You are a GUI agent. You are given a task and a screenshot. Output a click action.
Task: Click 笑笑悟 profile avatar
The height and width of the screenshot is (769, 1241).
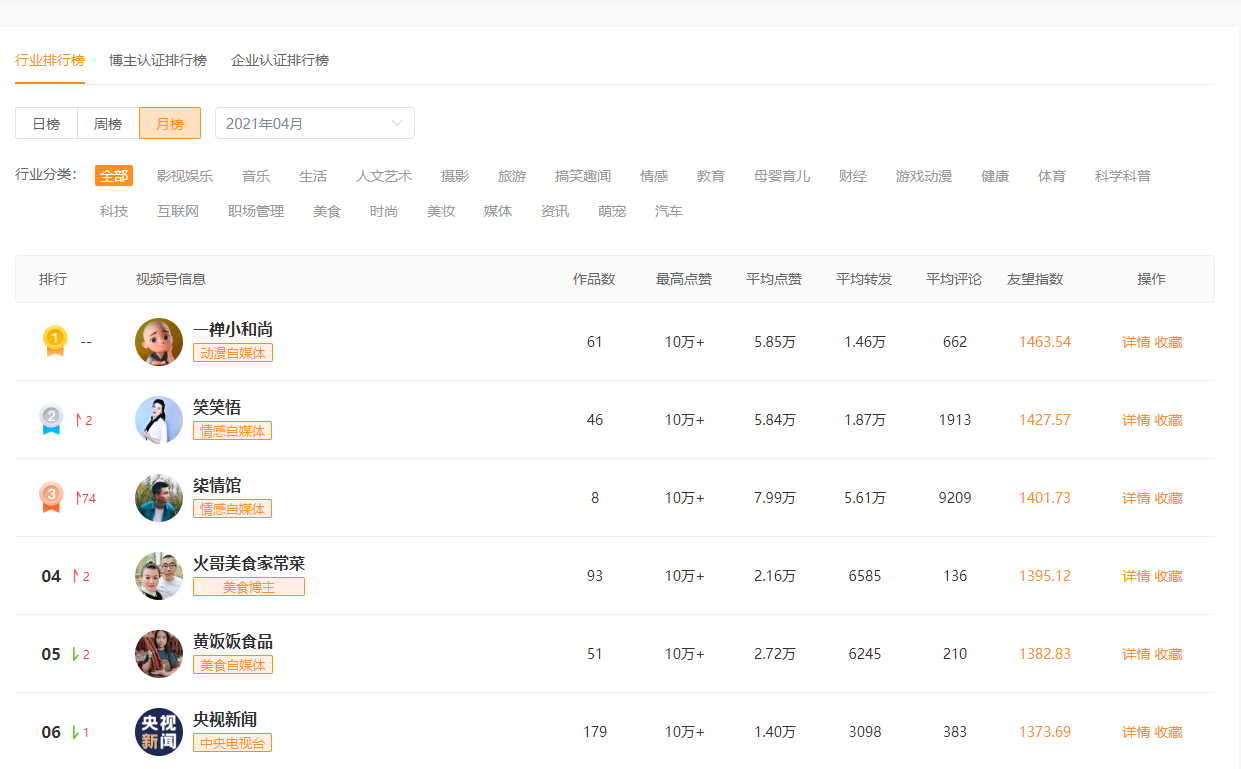159,420
